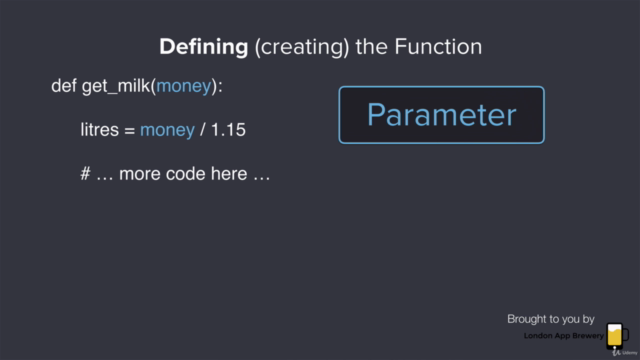This screenshot has width=640, height=360.
Task: Click the London App Brewery beer mug logo
Action: coord(617,335)
